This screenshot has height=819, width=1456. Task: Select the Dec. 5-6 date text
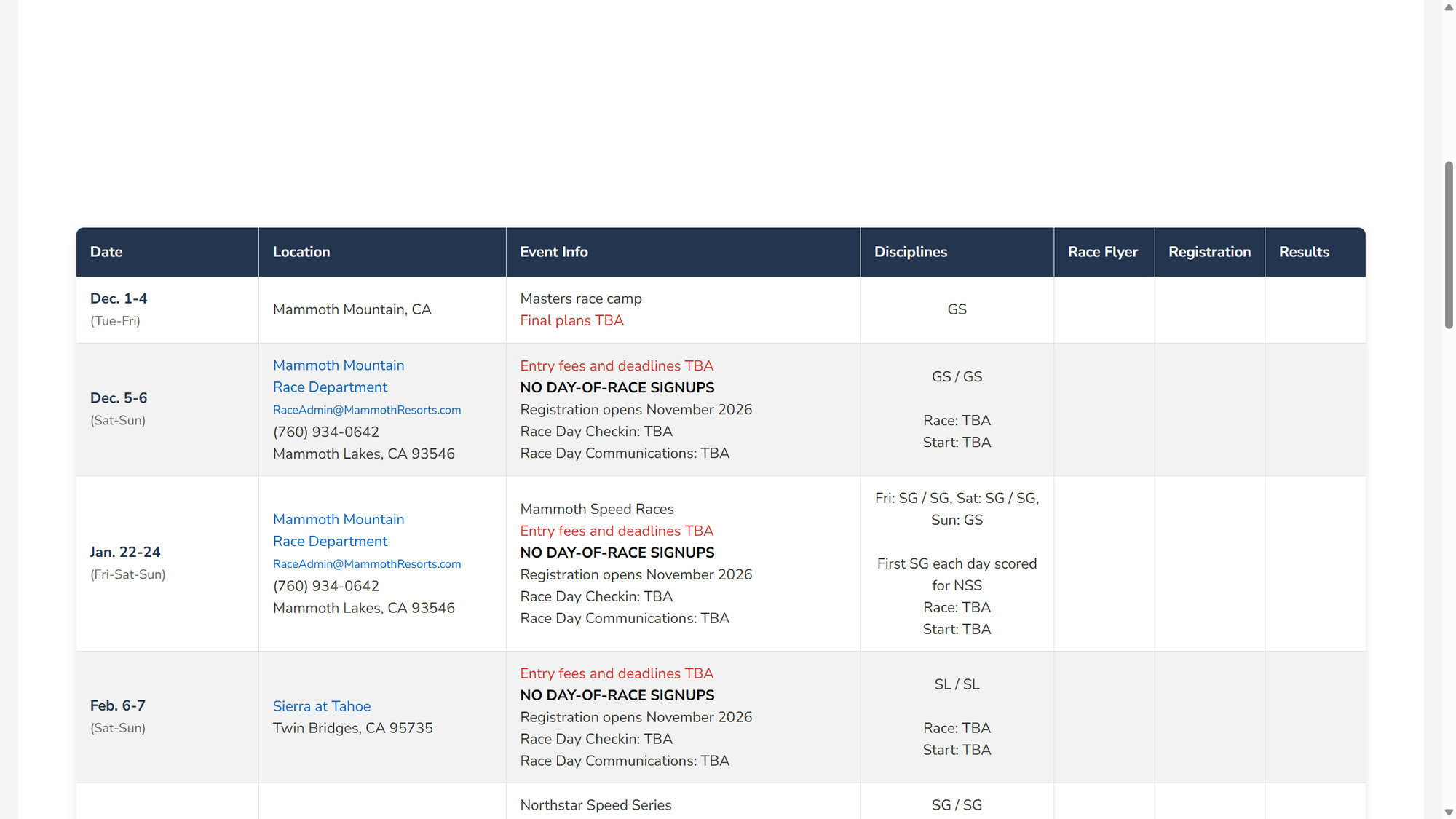tap(119, 398)
